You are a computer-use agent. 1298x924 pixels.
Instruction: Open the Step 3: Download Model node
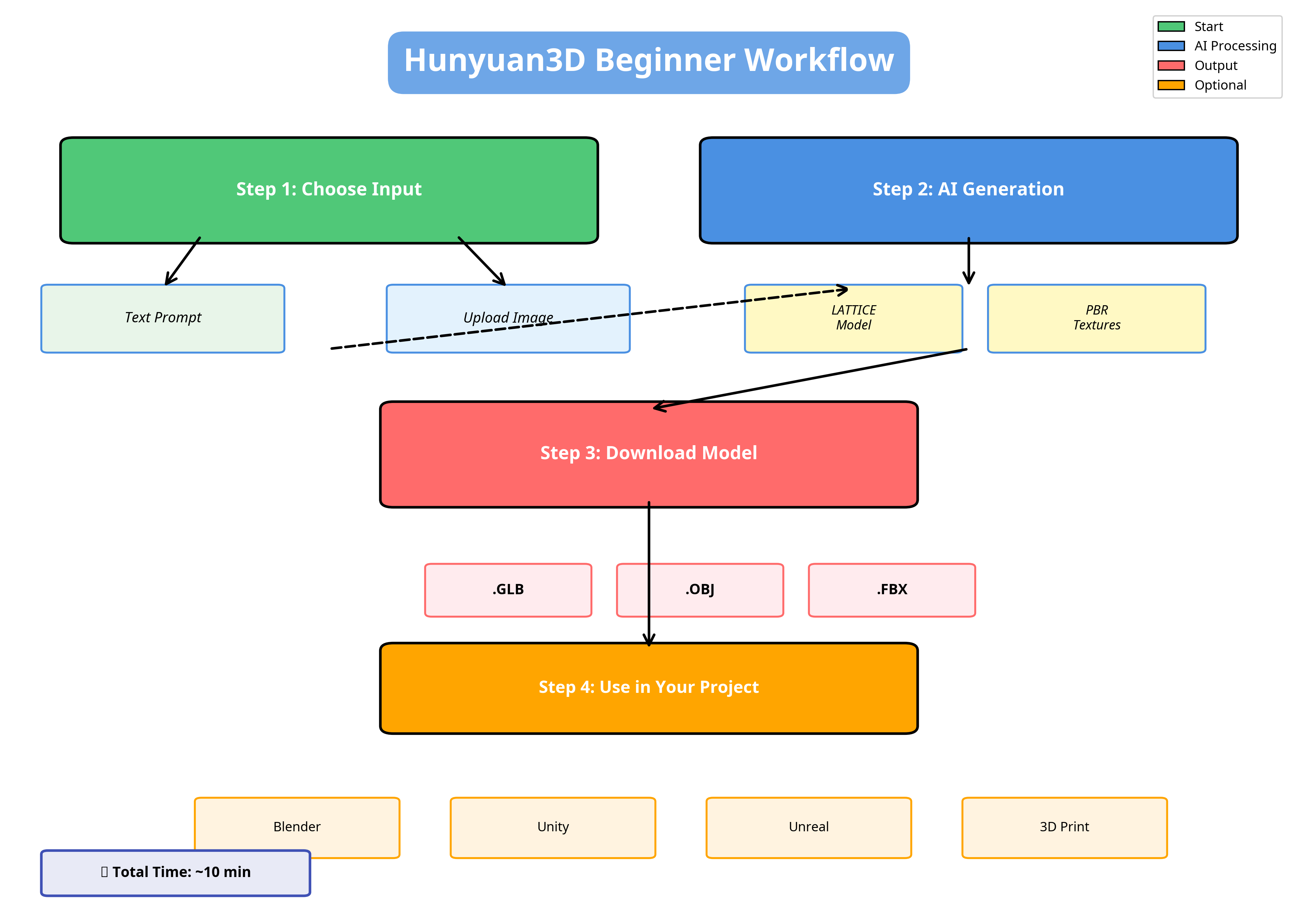[x=649, y=453]
